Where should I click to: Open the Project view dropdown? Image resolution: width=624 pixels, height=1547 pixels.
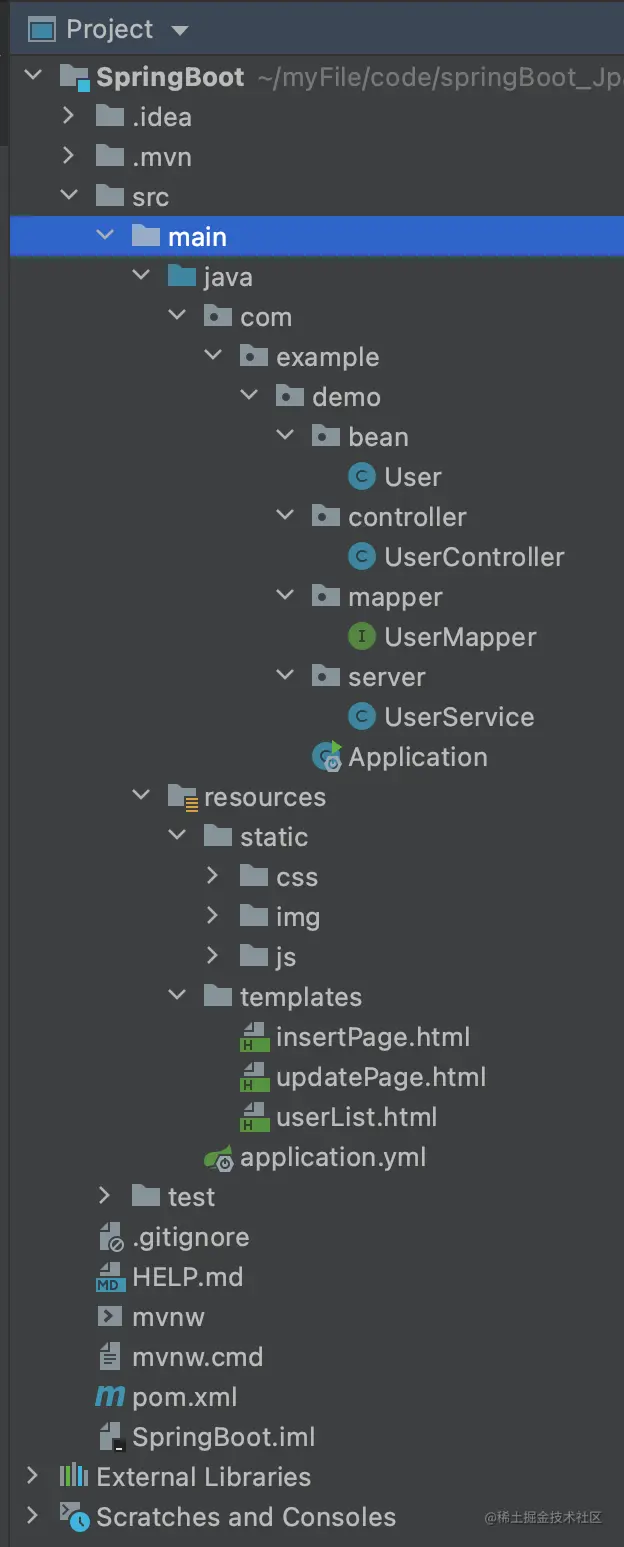(x=180, y=30)
